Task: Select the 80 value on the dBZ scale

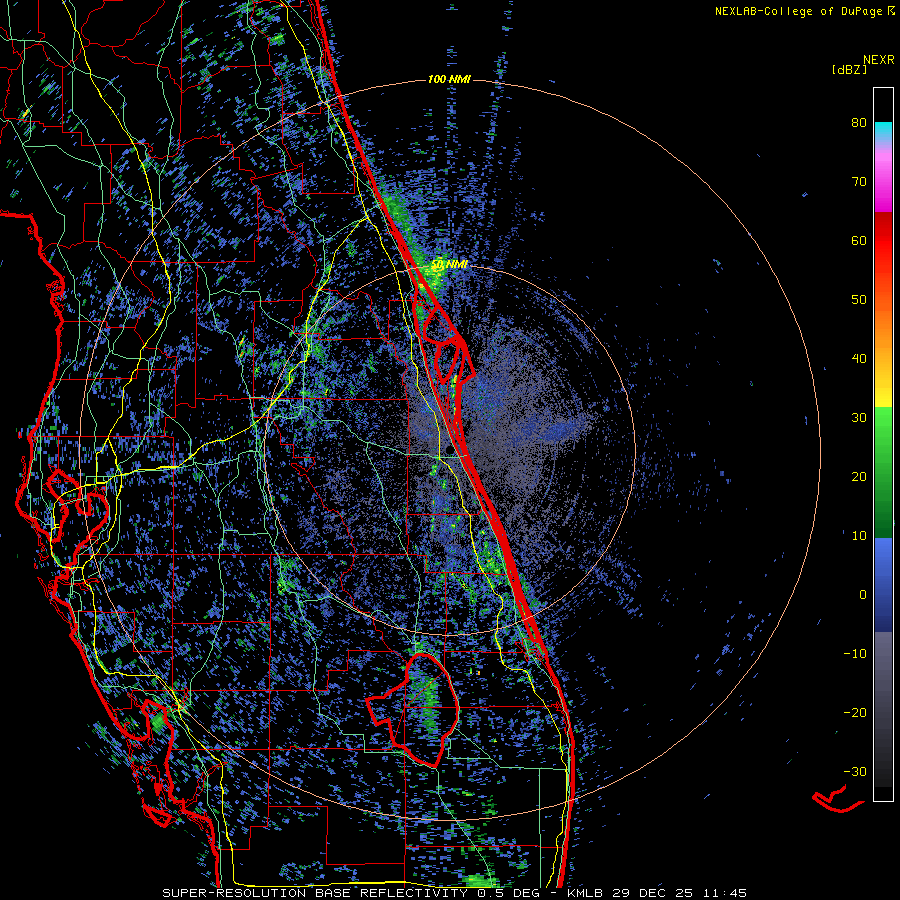Action: (859, 123)
